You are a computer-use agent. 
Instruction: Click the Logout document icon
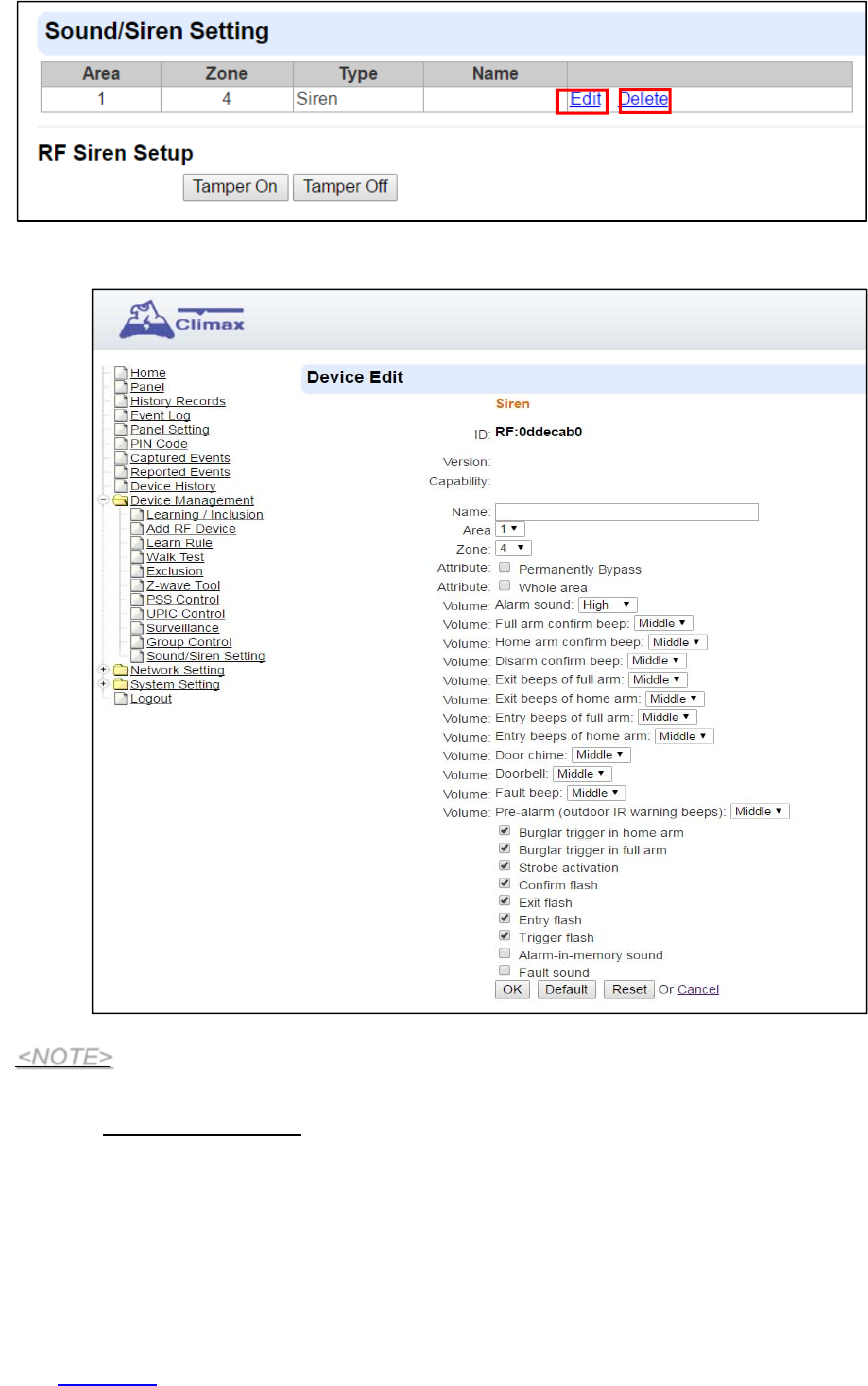(120, 698)
